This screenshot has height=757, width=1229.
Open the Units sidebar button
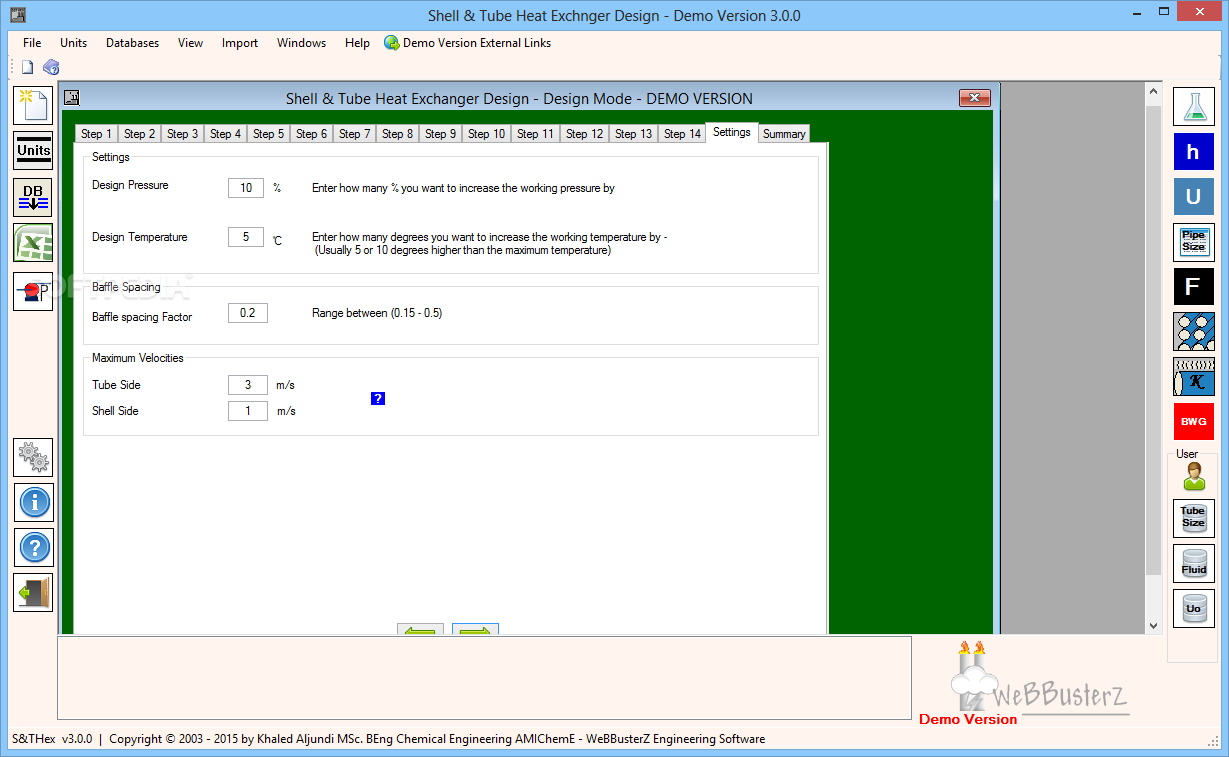click(x=33, y=151)
